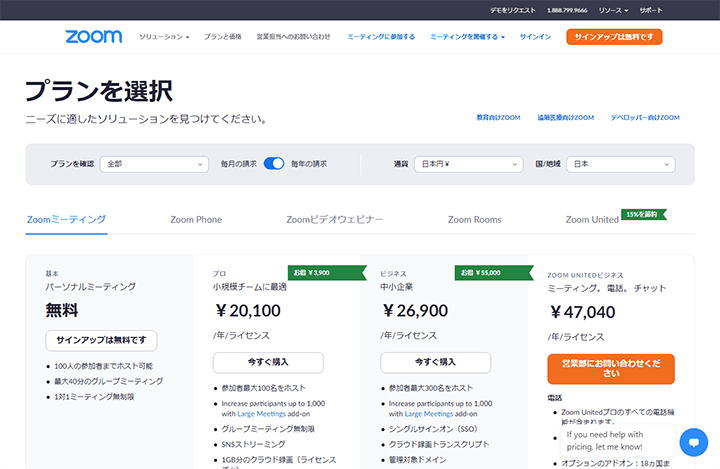
Task: Expand the 通貨 currency dropdown
Action: tap(469, 164)
